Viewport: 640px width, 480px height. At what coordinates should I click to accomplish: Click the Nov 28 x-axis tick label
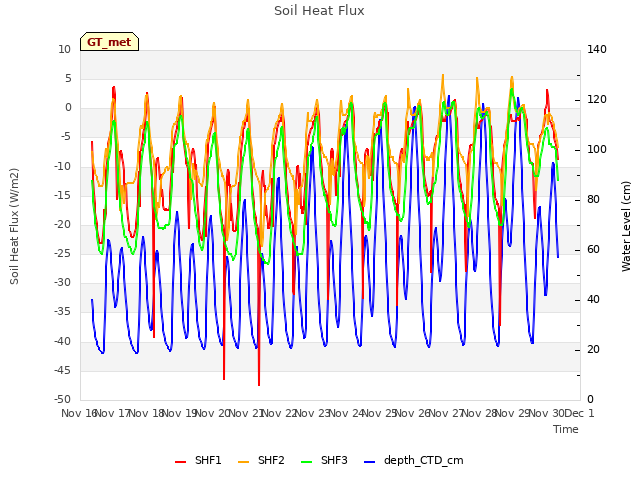(479, 413)
